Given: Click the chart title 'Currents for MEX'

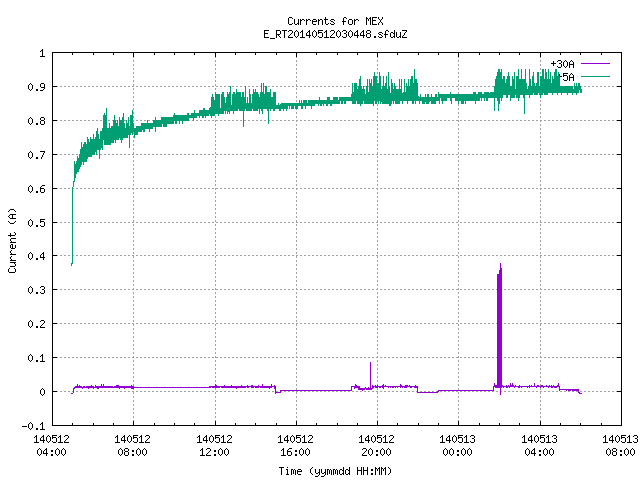Looking at the screenshot, I should point(335,21).
